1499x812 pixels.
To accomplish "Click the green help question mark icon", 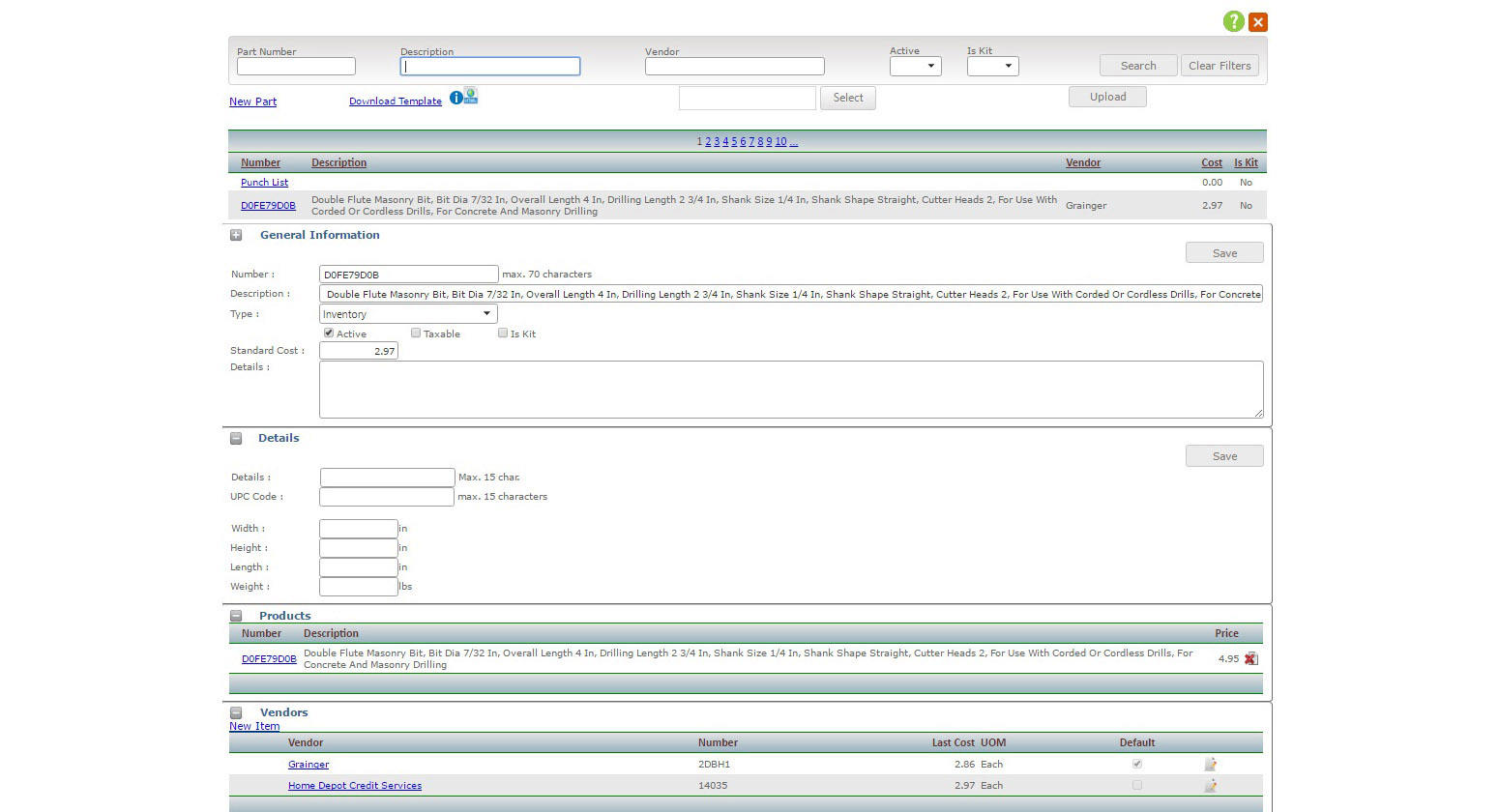I will click(x=1233, y=21).
